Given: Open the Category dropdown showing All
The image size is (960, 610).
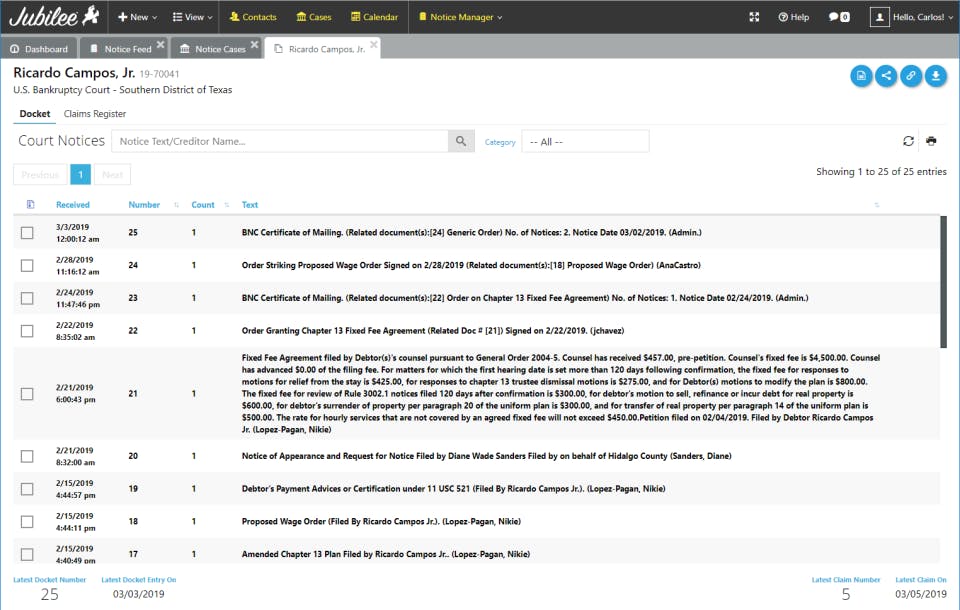Looking at the screenshot, I should [x=585, y=141].
